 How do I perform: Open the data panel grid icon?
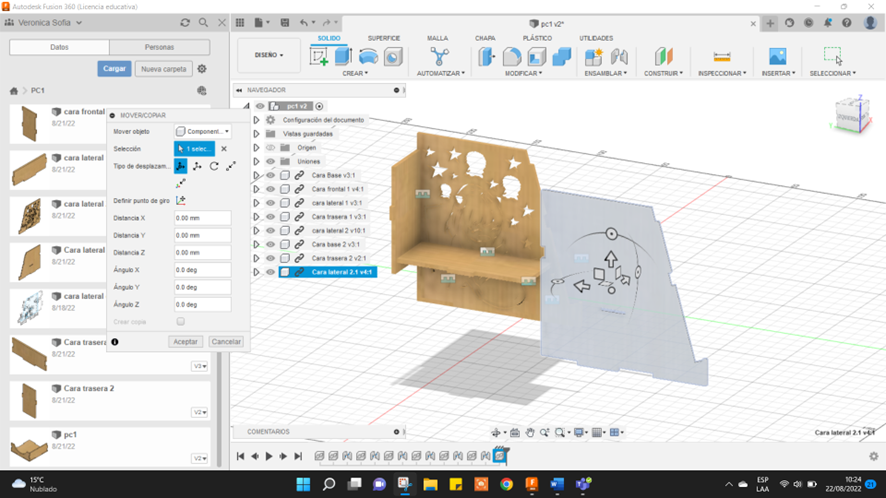point(240,23)
